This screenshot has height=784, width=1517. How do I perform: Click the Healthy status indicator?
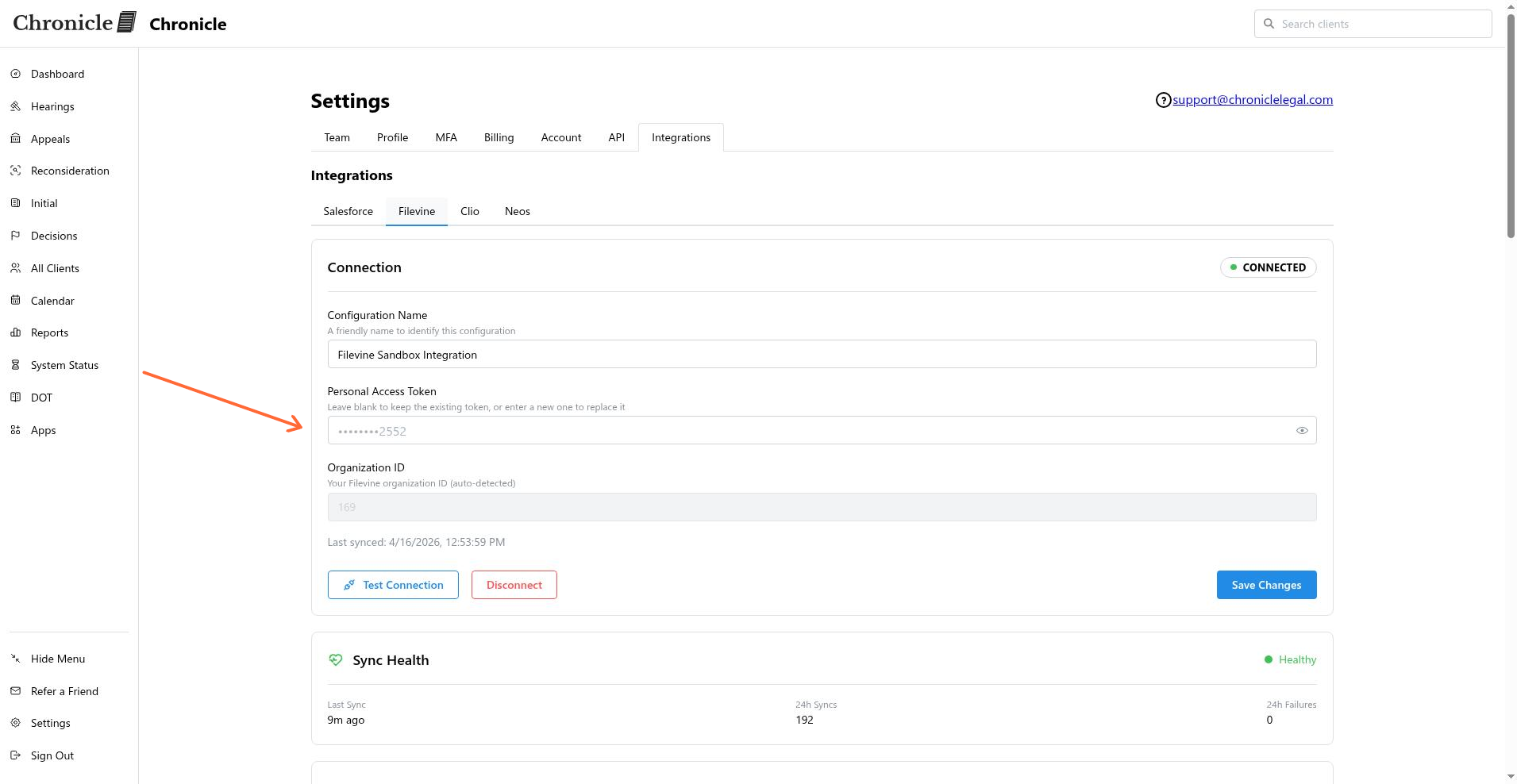coord(1290,659)
